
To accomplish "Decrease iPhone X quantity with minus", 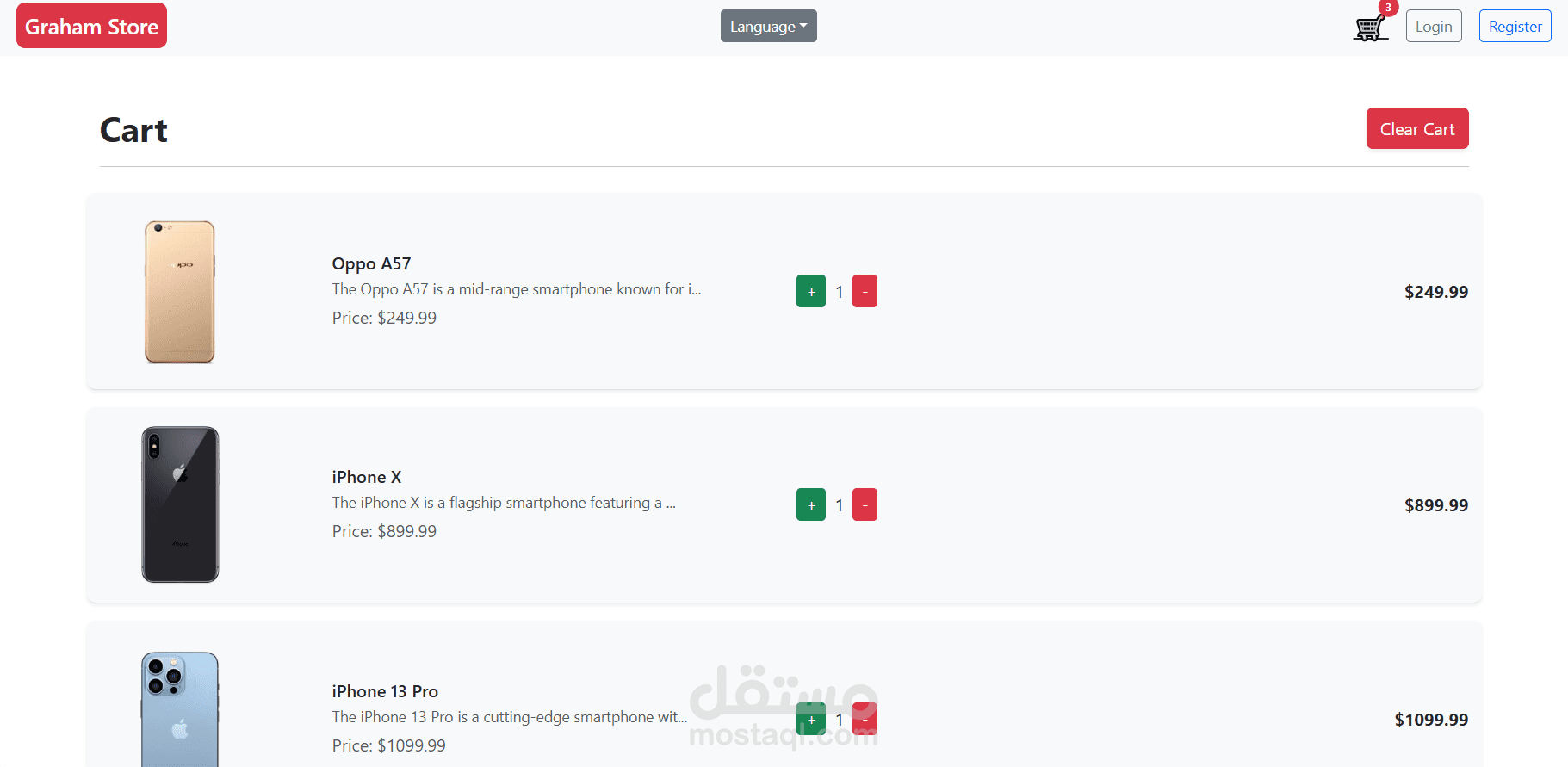I will point(865,504).
